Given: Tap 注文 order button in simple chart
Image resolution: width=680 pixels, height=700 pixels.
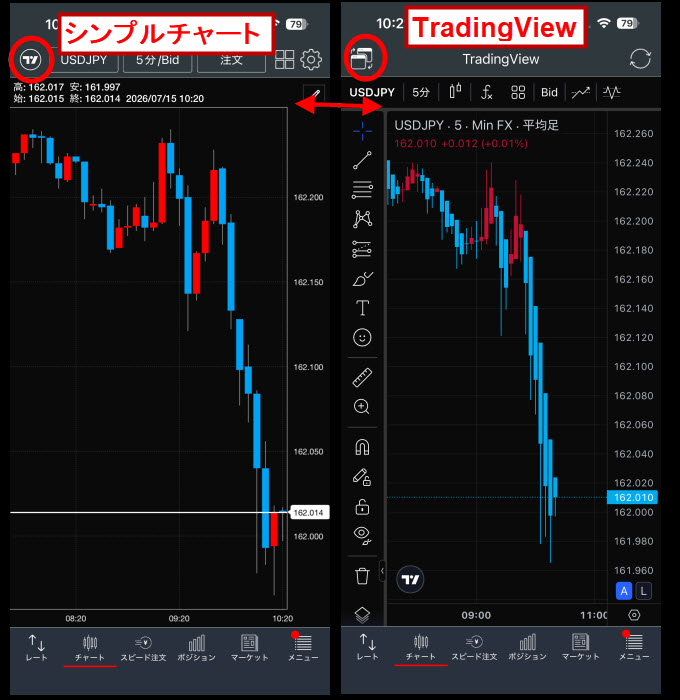Looking at the screenshot, I should 231,60.
